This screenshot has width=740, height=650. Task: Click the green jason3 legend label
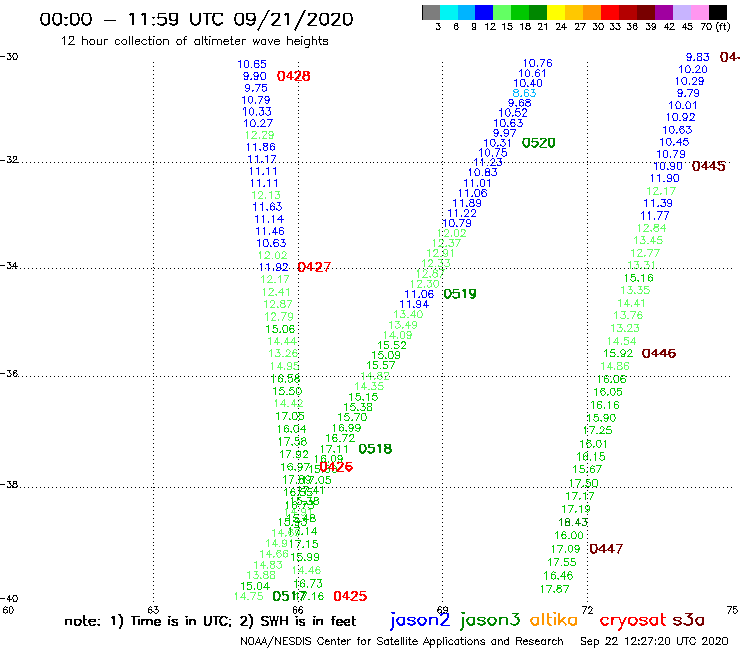(x=490, y=621)
